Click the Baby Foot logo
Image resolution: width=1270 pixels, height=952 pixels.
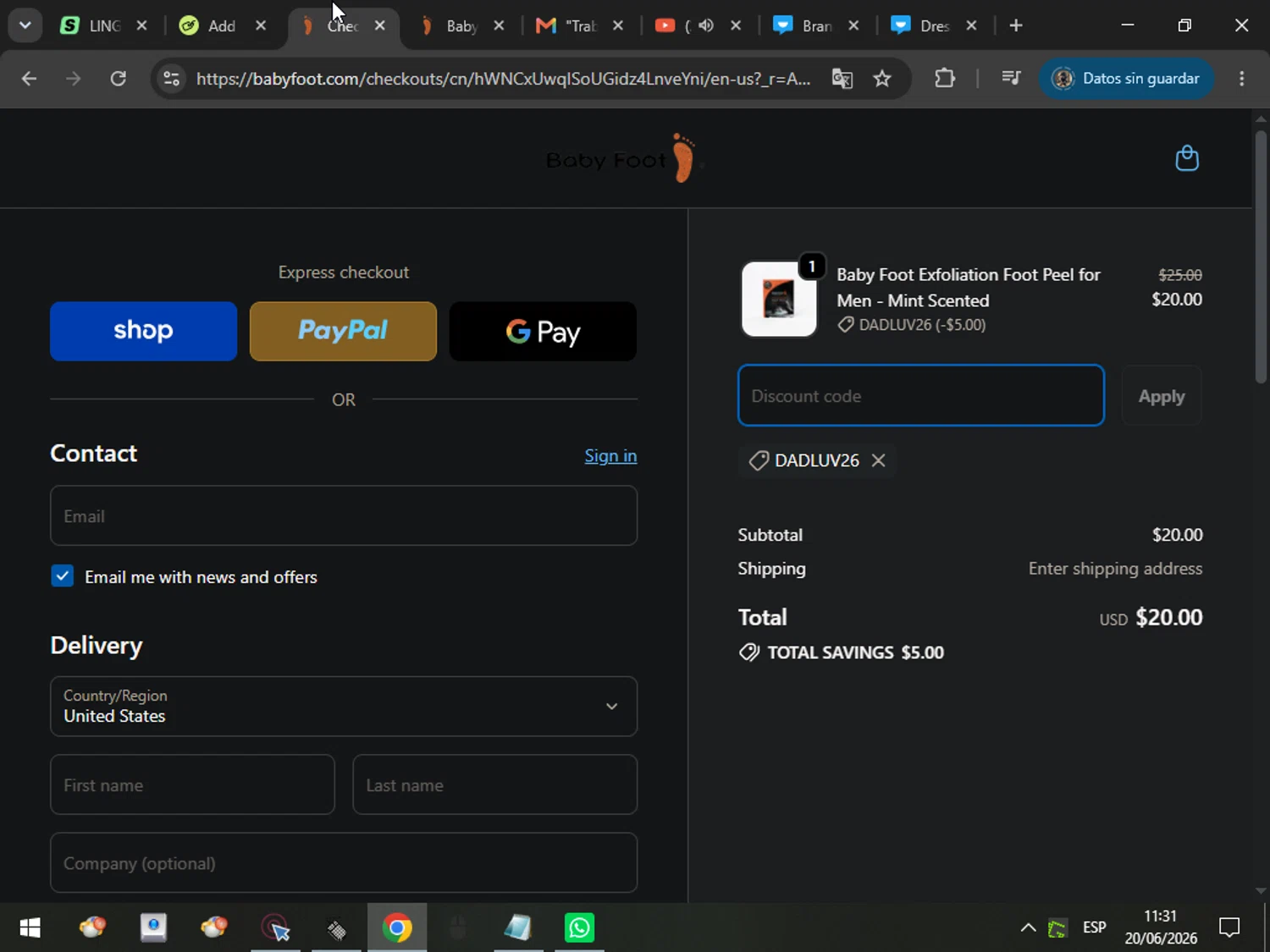625,158
